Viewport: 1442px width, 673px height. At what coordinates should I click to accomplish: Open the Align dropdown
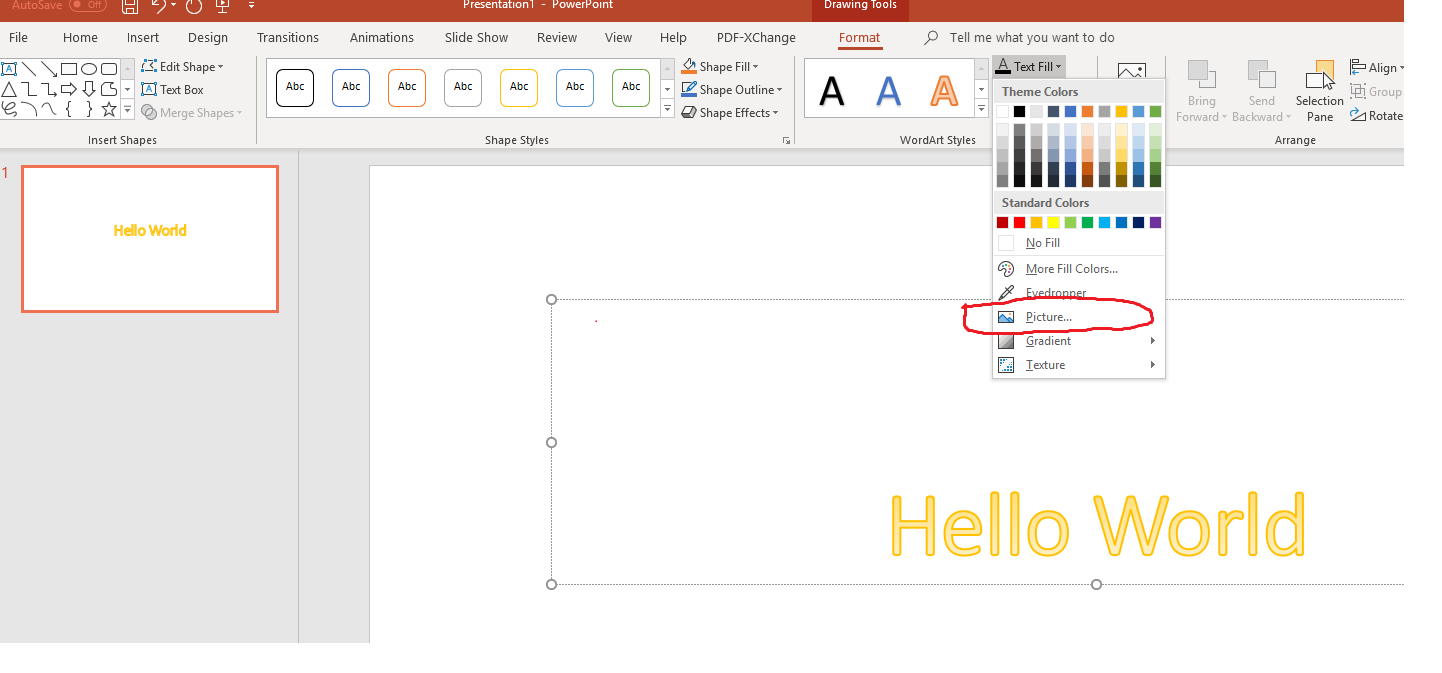pyautogui.click(x=1377, y=67)
